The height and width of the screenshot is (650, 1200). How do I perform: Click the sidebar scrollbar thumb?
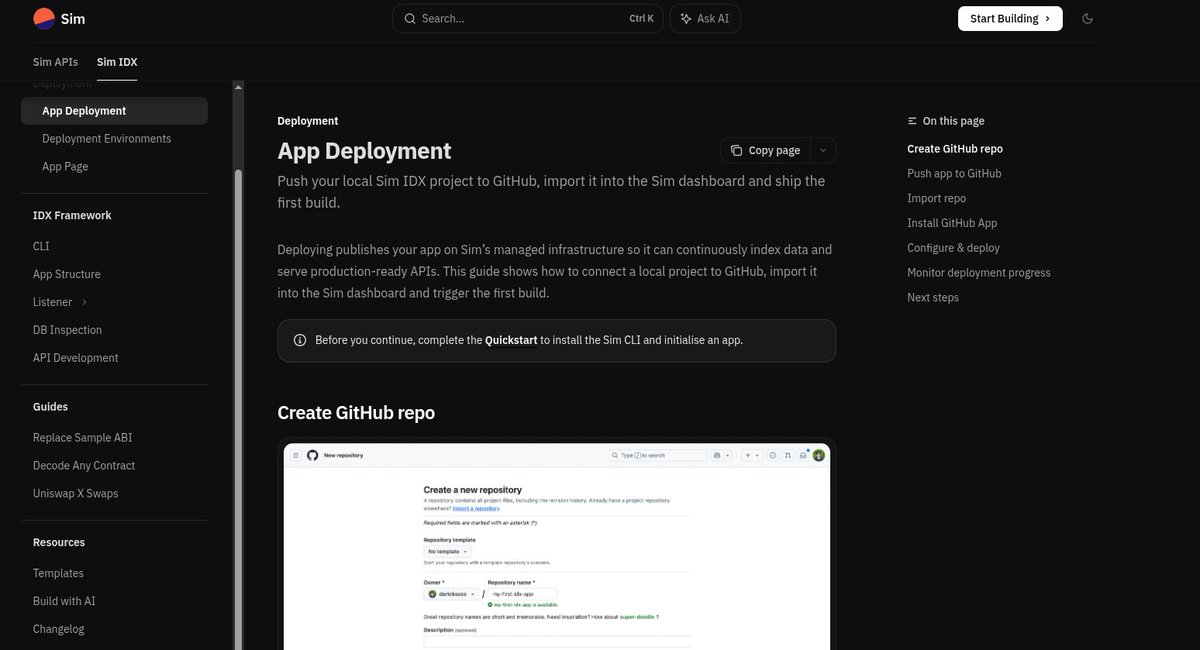[238, 410]
